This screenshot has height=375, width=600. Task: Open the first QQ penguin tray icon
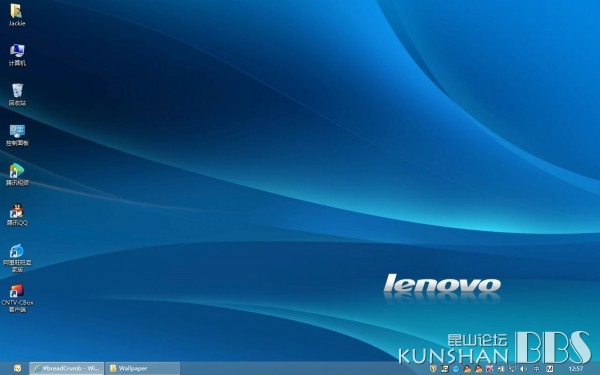pyautogui.click(x=467, y=369)
